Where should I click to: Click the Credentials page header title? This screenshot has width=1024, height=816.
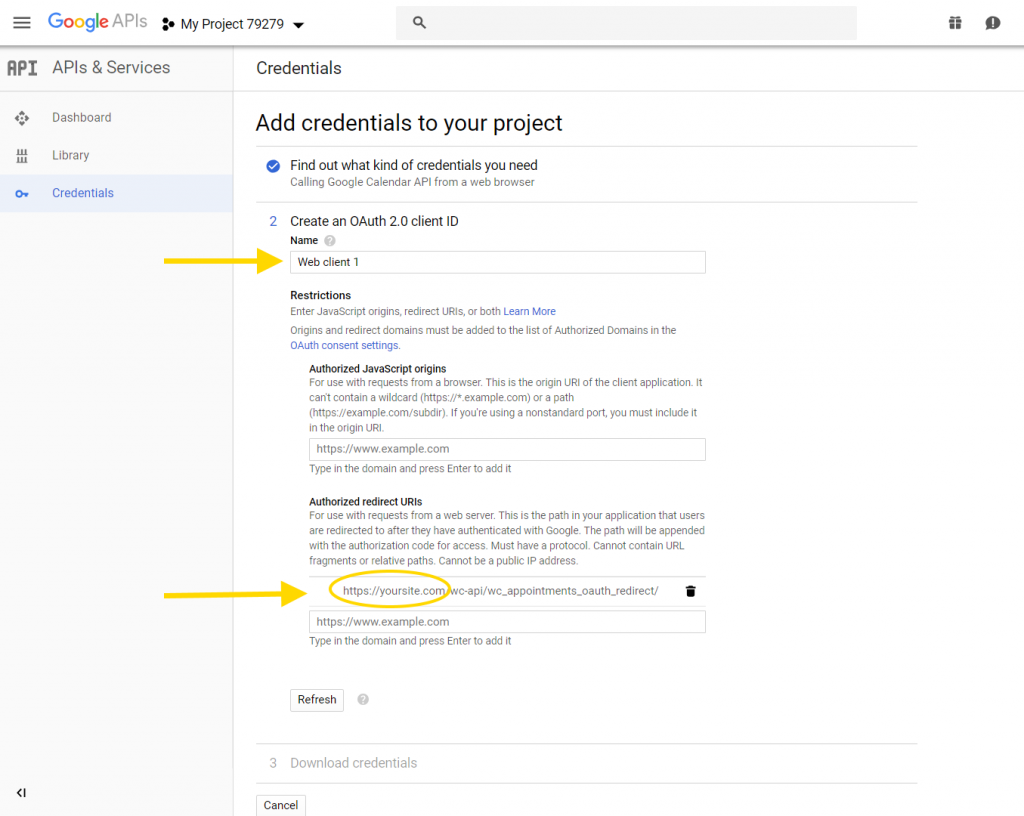[x=298, y=69]
